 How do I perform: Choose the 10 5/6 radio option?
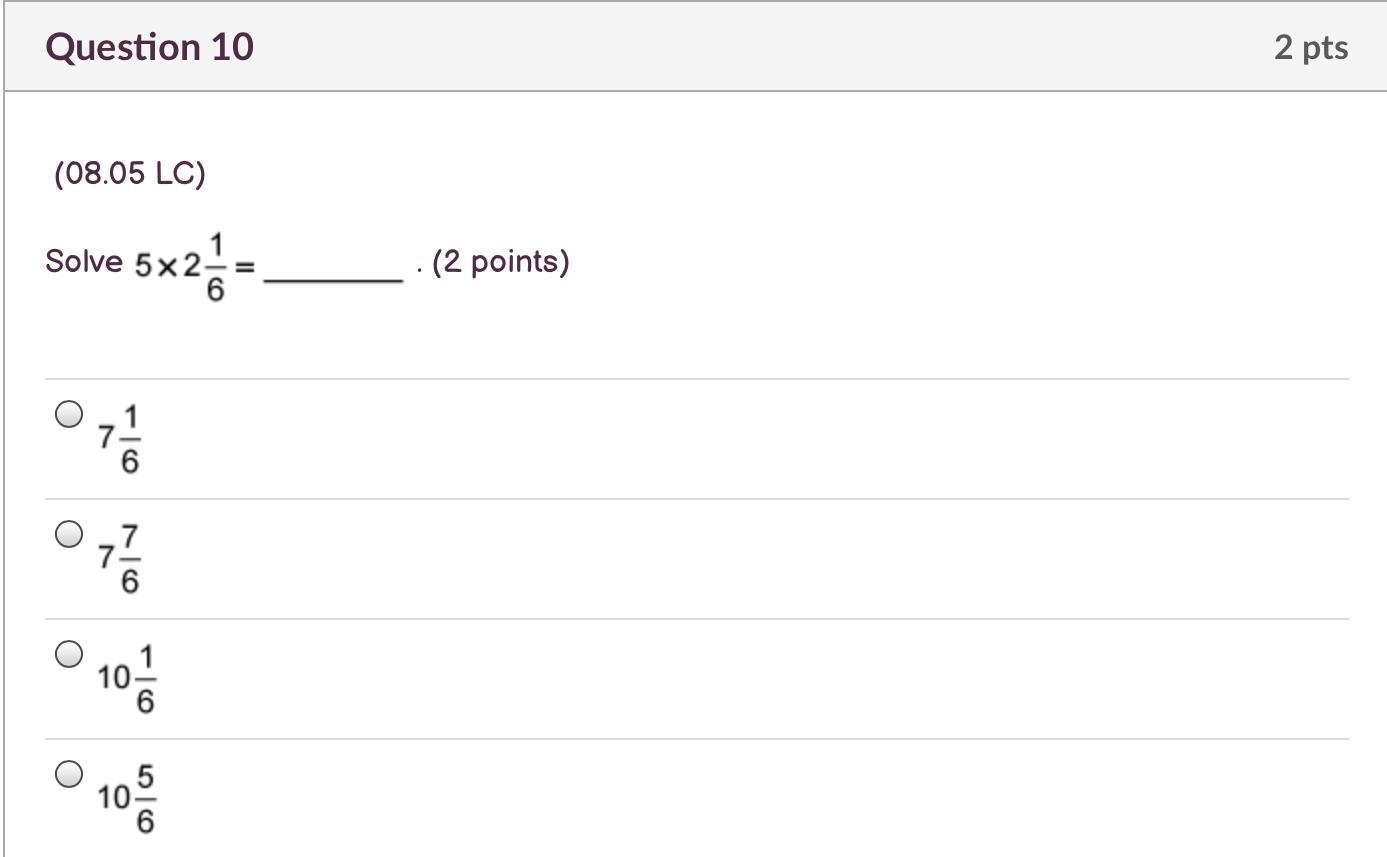(69, 774)
